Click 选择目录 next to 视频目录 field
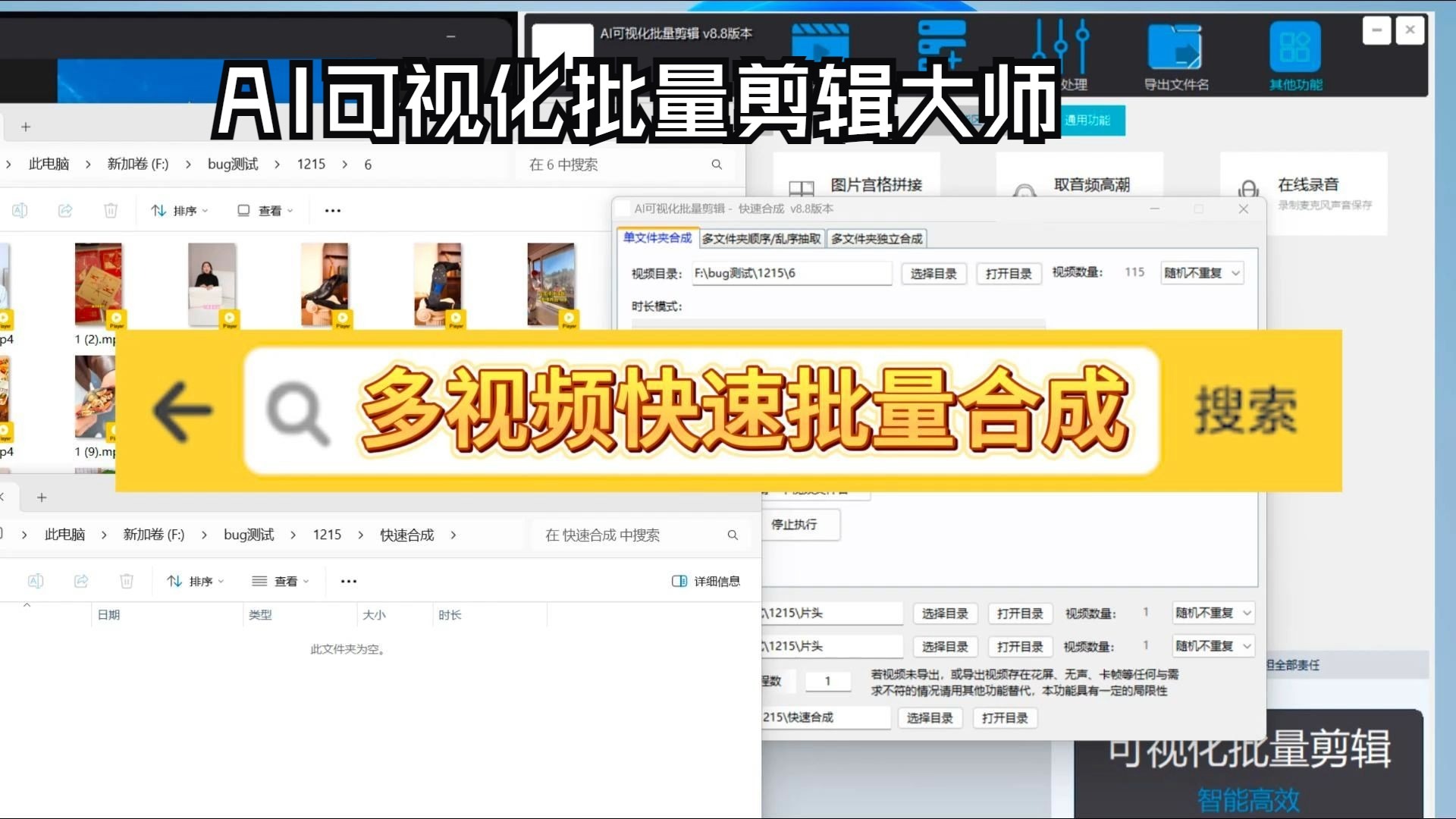The height and width of the screenshot is (819, 1456). pos(934,274)
